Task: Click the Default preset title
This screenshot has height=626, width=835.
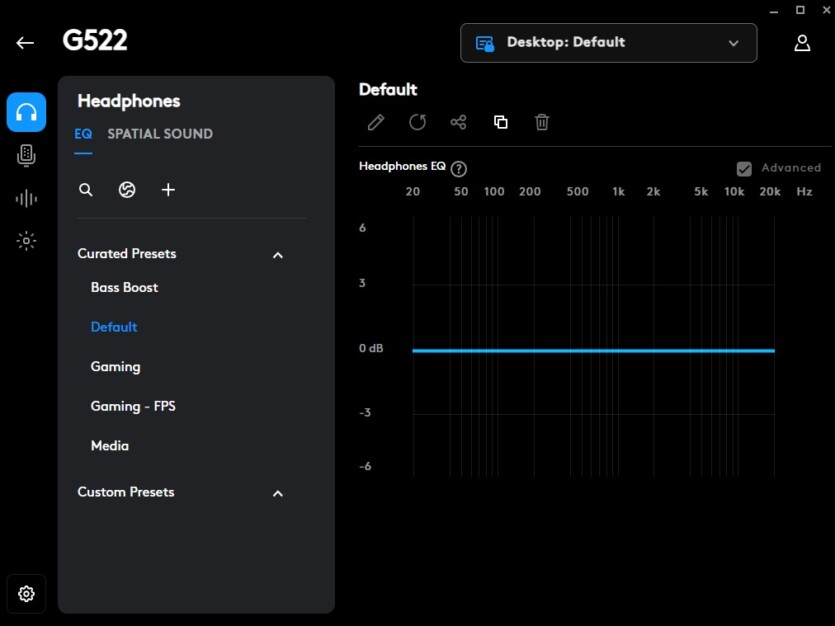Action: pos(388,89)
